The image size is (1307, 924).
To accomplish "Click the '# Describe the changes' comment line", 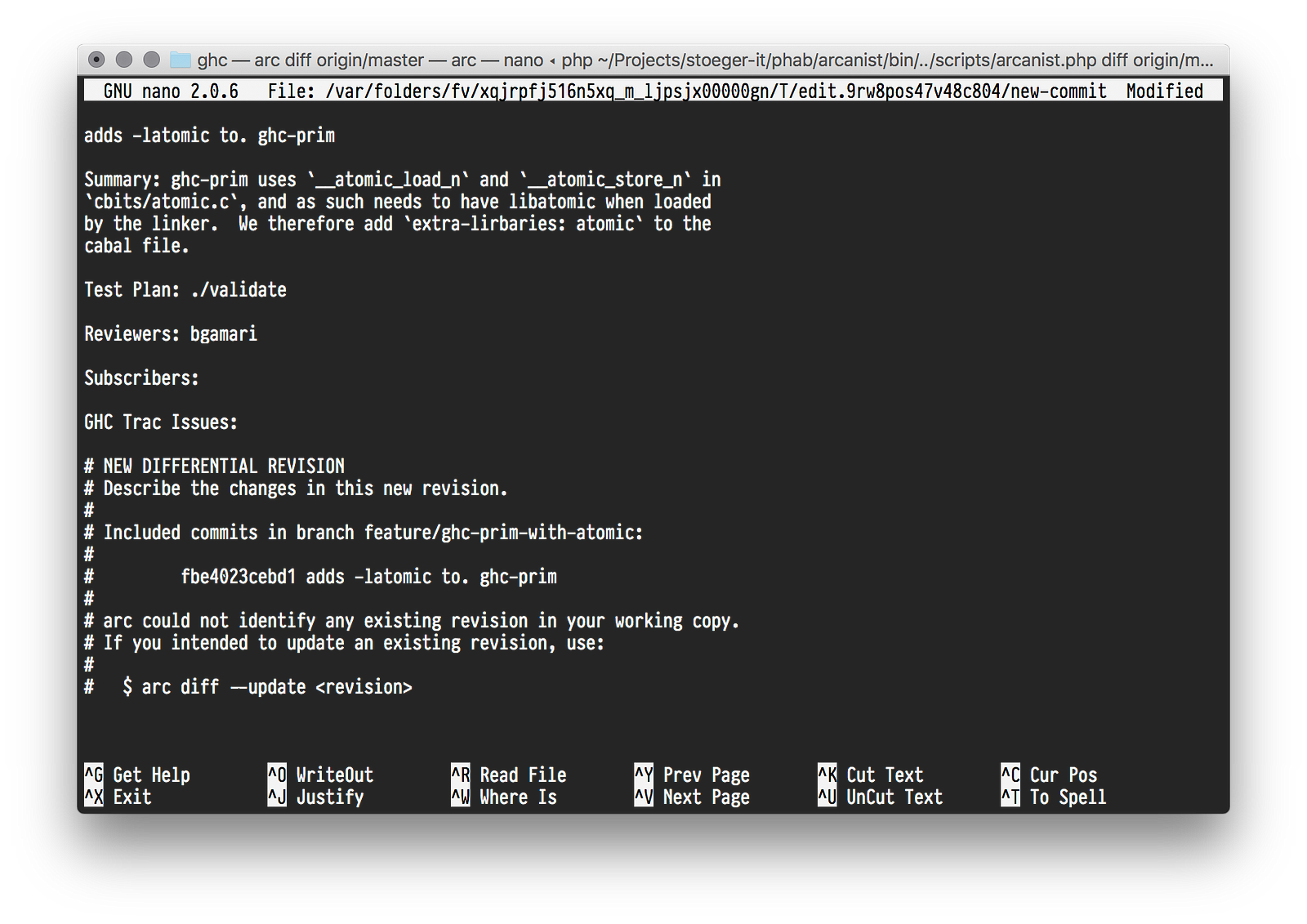I will (296, 489).
